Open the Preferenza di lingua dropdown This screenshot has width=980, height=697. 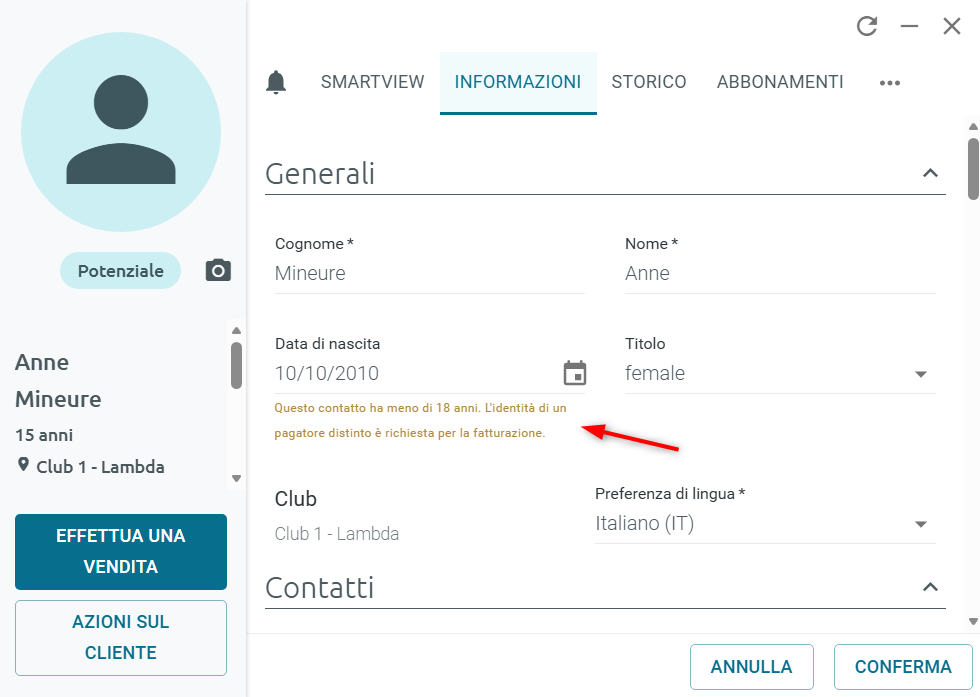[x=765, y=524]
